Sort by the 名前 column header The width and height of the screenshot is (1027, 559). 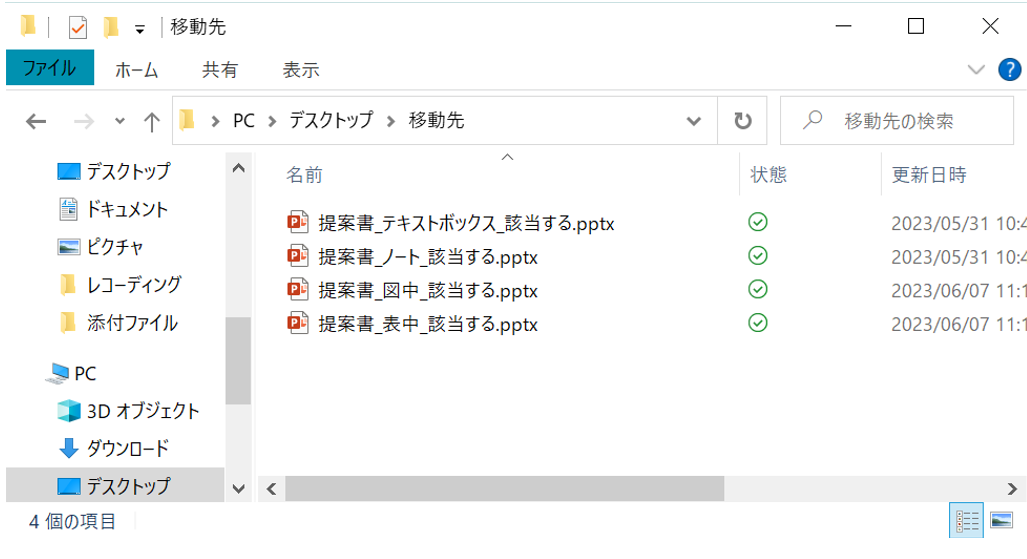(305, 175)
